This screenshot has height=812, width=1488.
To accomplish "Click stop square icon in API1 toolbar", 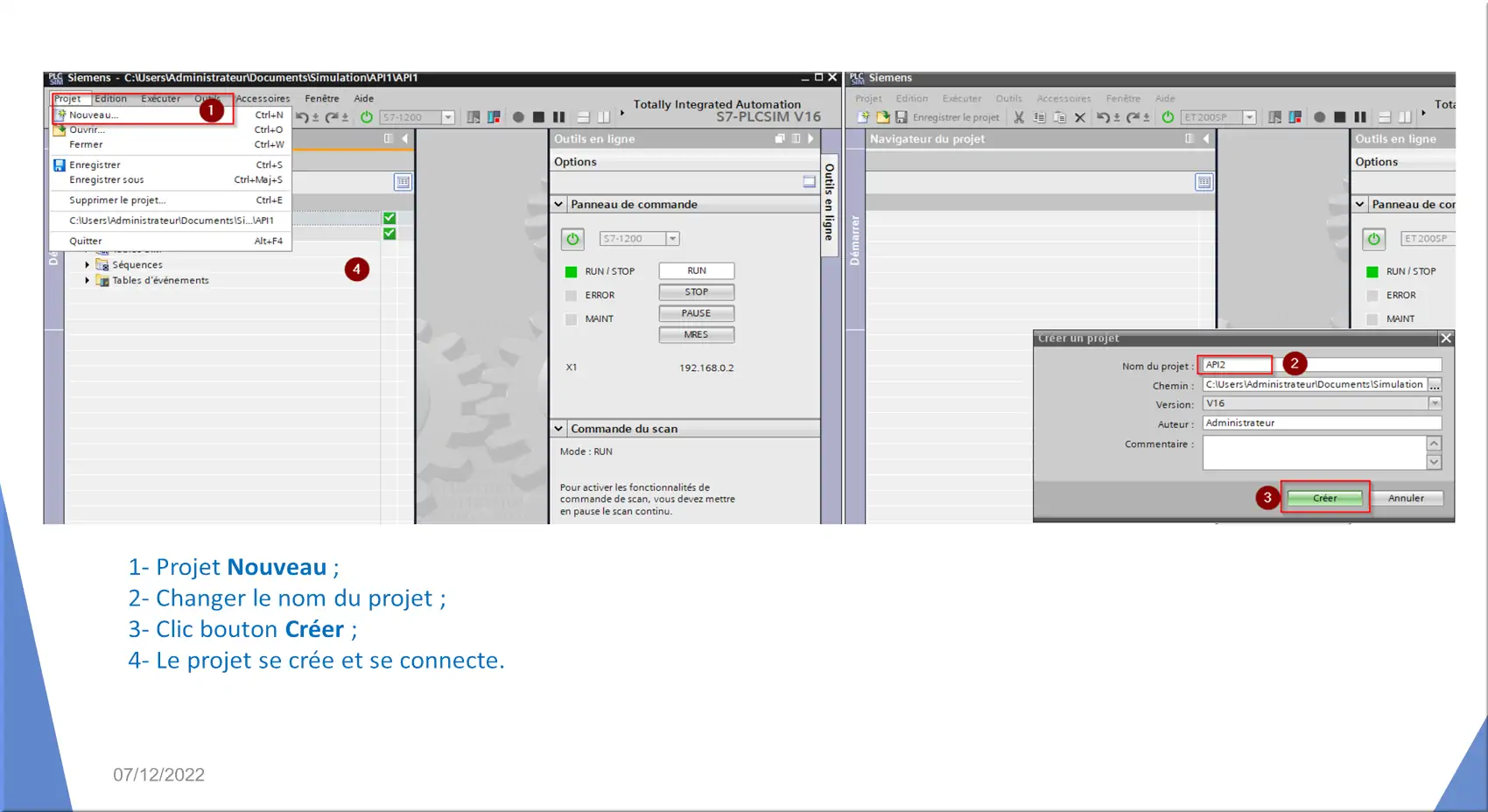I will [538, 117].
